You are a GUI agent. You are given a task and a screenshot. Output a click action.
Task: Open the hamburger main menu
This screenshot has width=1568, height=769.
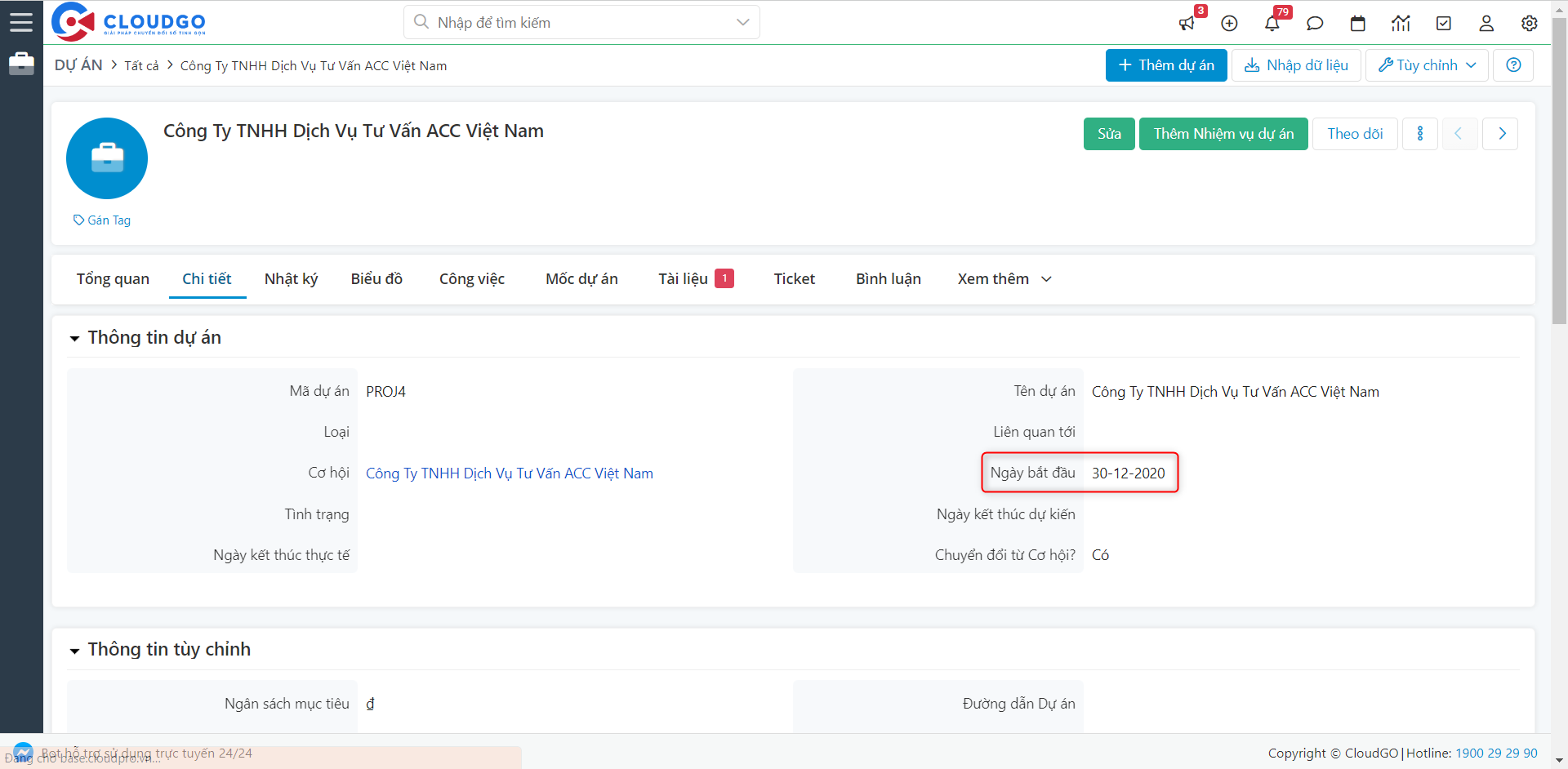(x=21, y=22)
